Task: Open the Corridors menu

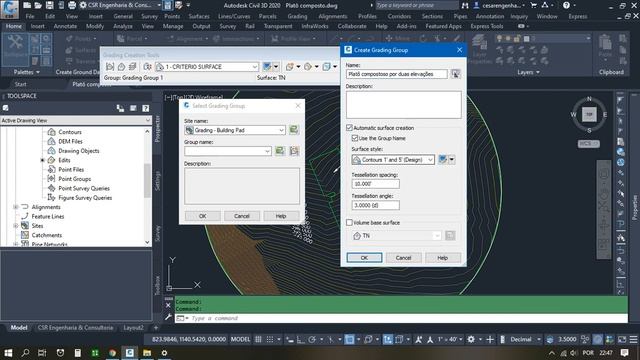Action: click(x=399, y=16)
